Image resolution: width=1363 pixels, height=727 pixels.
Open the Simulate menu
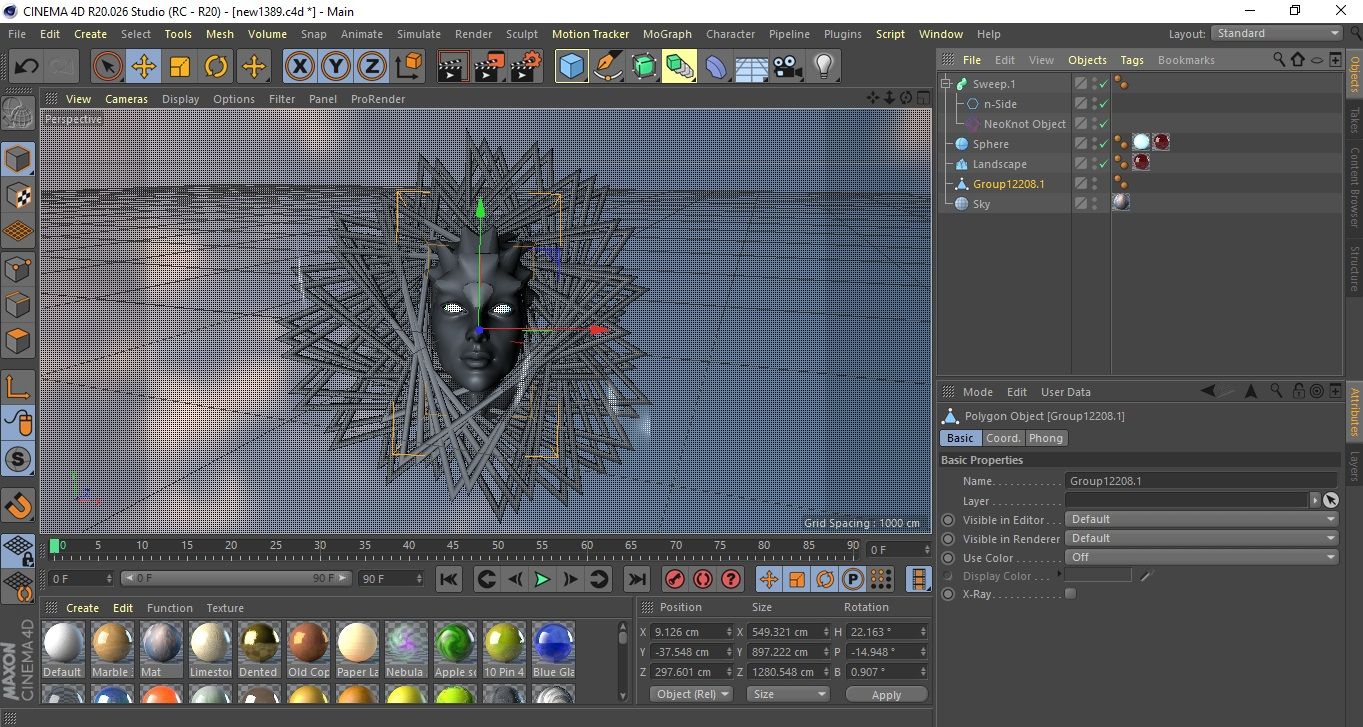click(x=418, y=34)
